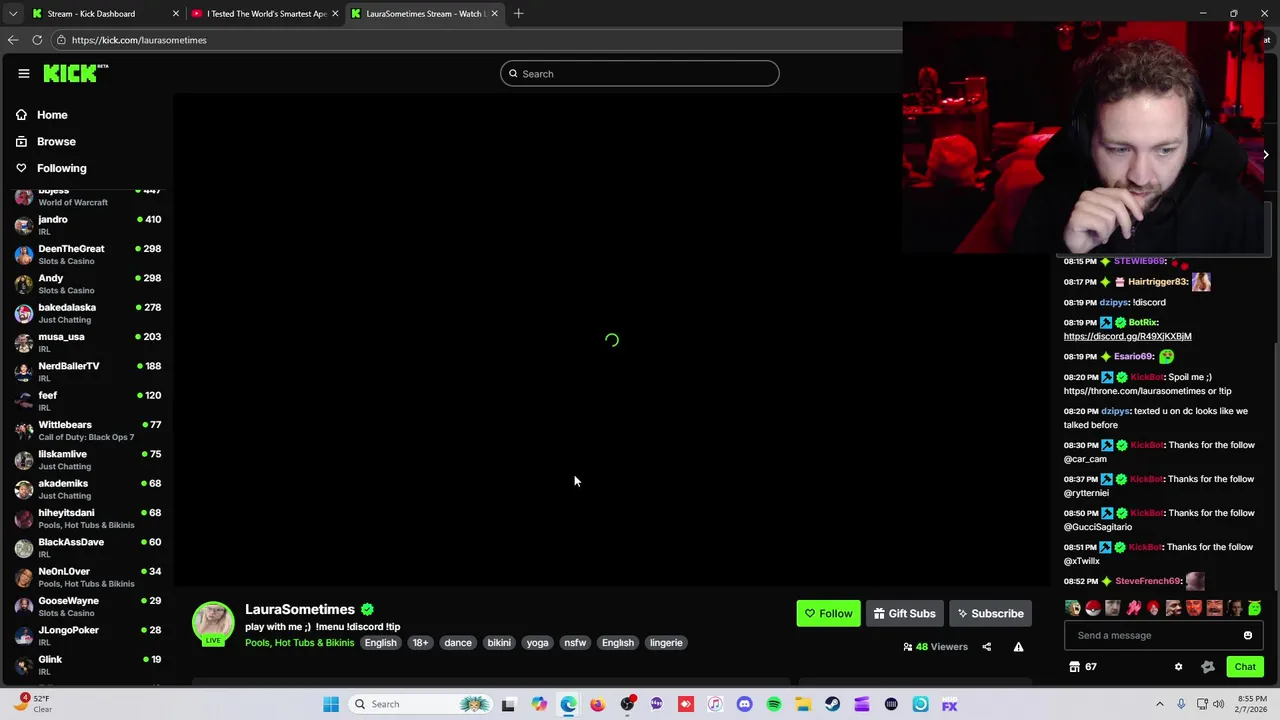1280x720 pixels.
Task: Click the Gift Subs button
Action: [x=904, y=614]
